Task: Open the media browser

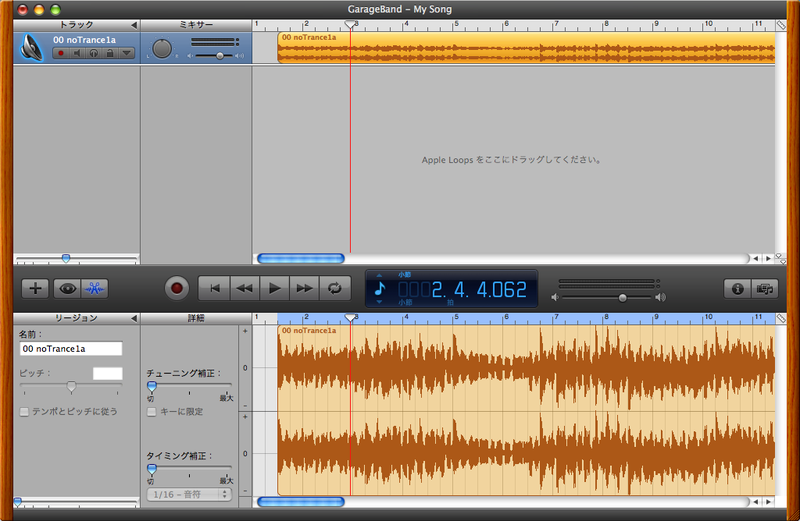Action: click(x=765, y=289)
